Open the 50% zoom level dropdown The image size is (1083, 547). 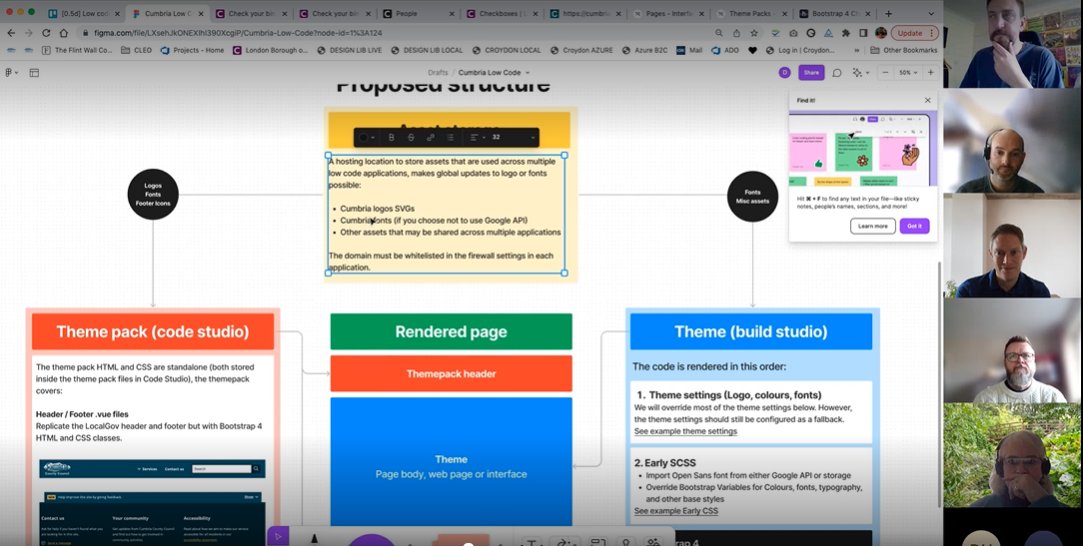[x=908, y=73]
